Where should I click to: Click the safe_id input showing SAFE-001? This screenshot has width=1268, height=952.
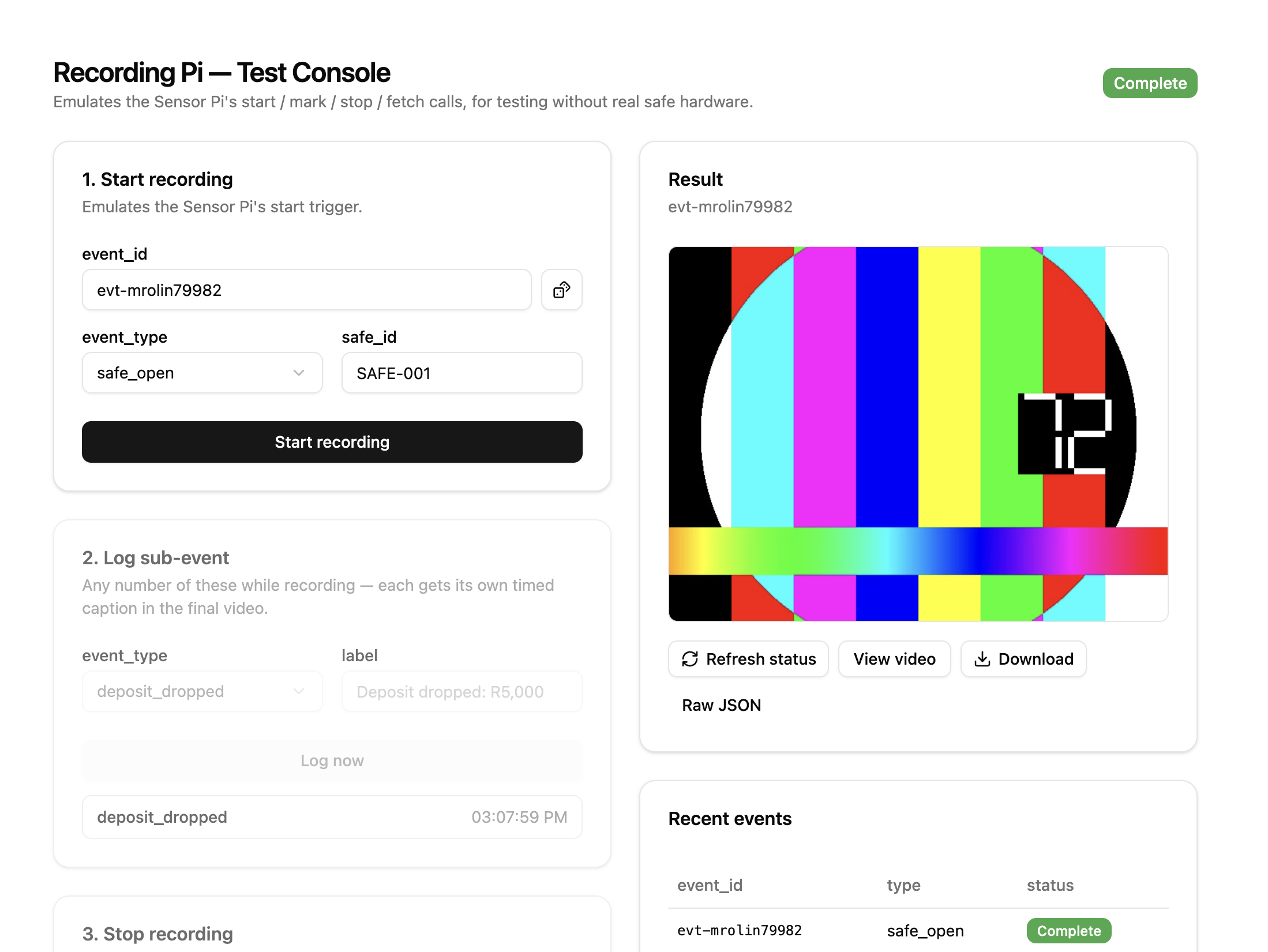(x=462, y=373)
